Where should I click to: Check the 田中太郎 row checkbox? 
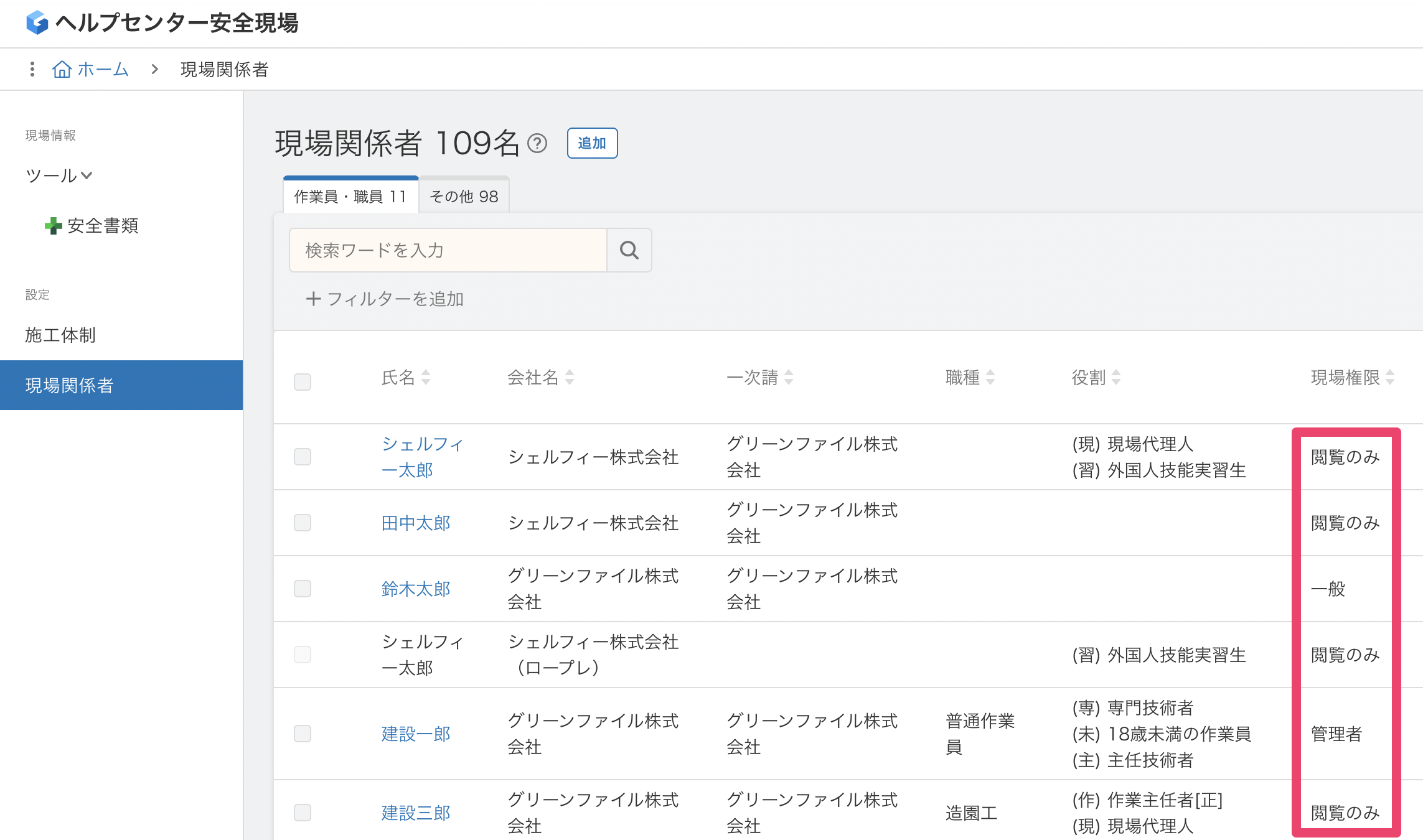pyautogui.click(x=303, y=523)
